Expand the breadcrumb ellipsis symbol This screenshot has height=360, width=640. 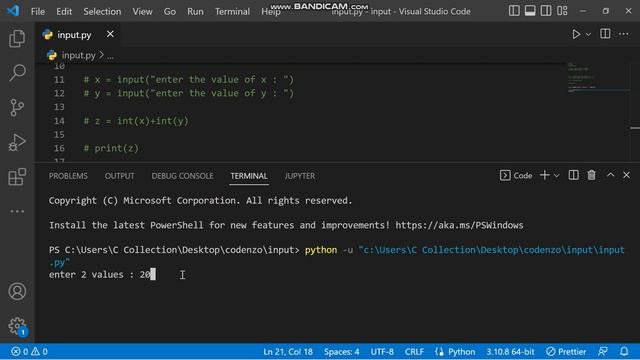110,56
